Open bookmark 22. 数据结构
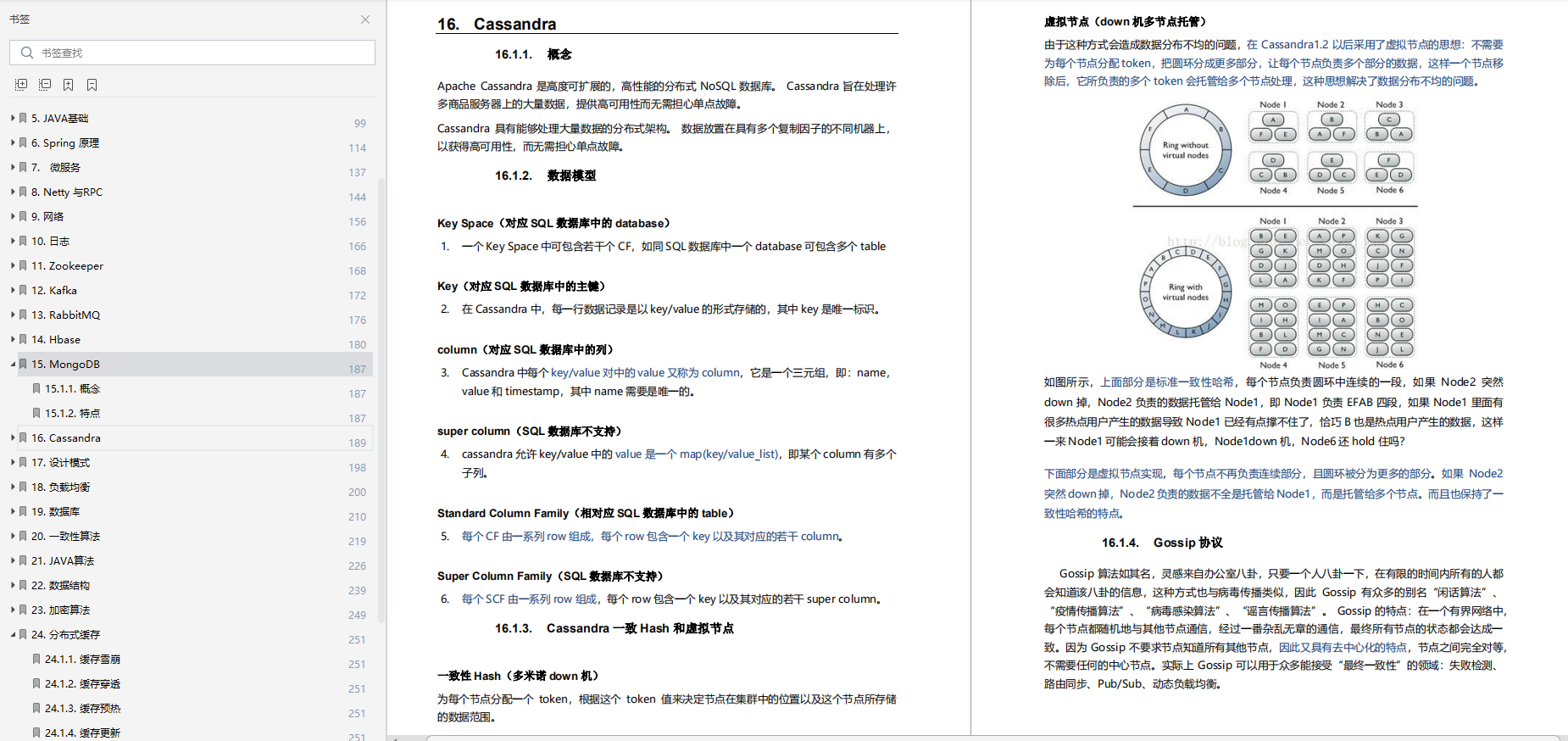The image size is (1568, 741). coord(61,586)
